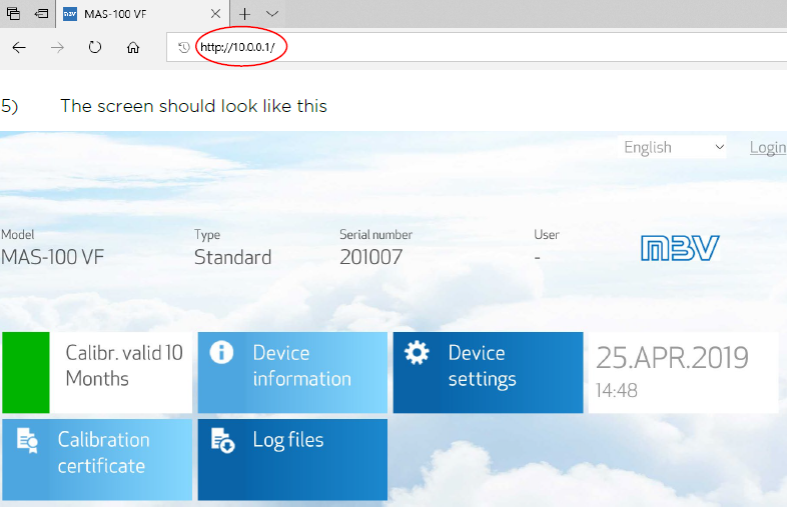Click the serial number 201007

coord(371,257)
